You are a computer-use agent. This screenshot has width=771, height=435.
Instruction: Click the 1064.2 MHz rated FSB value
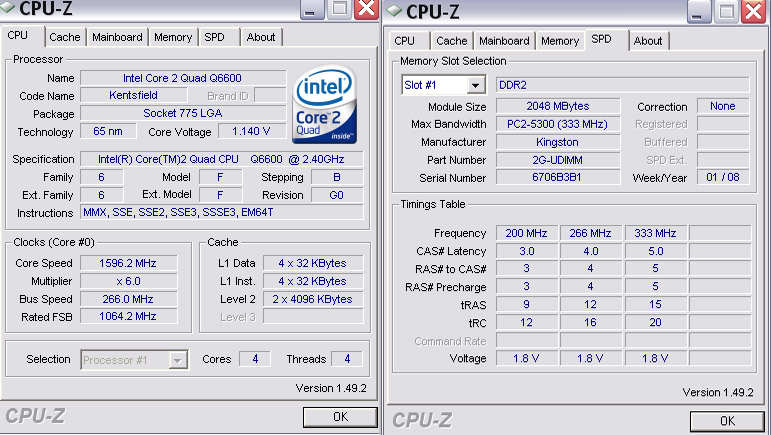pos(128,317)
